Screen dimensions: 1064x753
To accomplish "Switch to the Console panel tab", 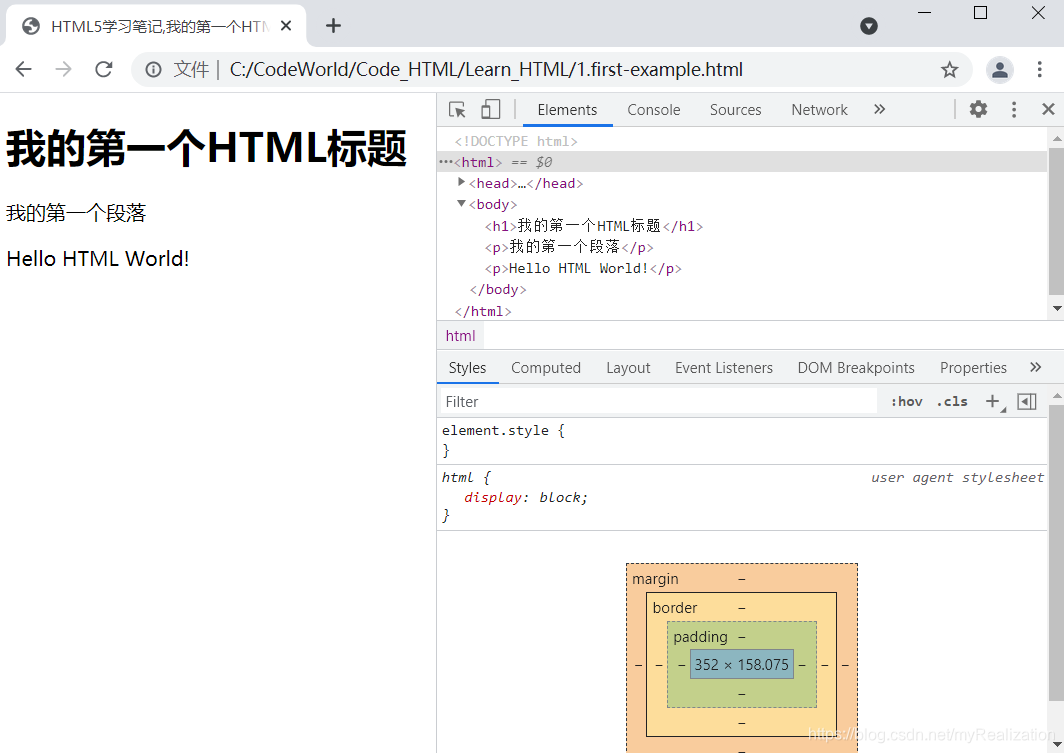I will click(653, 110).
